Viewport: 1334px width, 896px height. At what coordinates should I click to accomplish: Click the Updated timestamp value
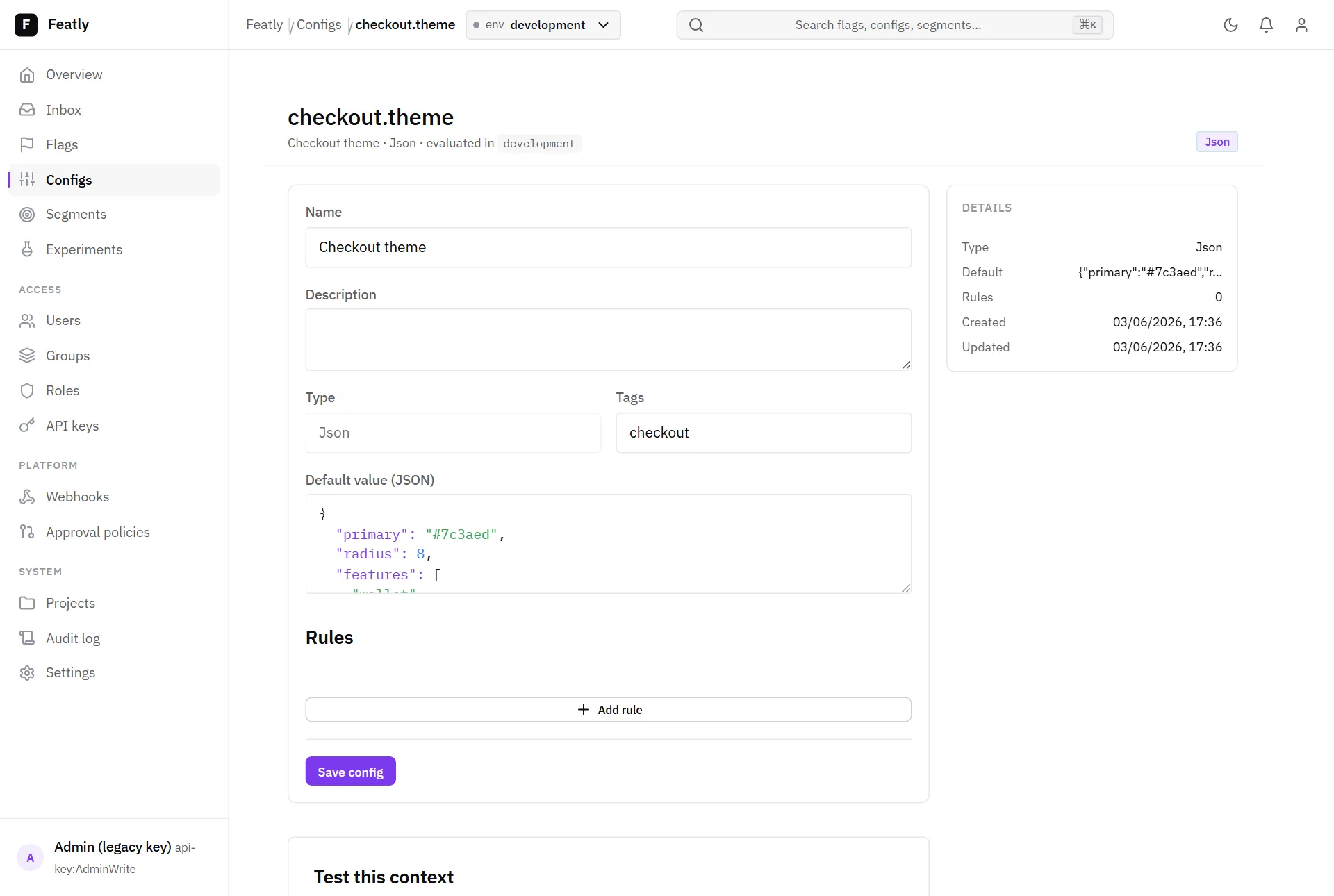click(x=1167, y=347)
